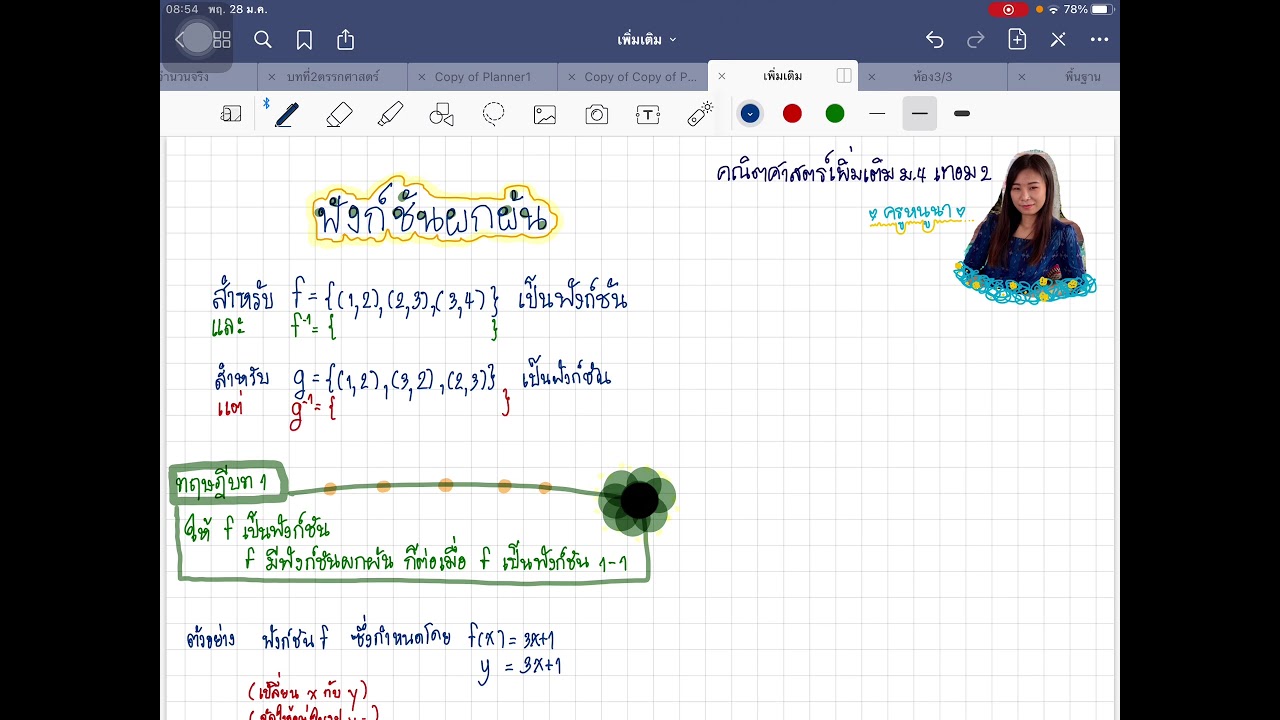The image size is (1280, 720).
Task: Redo the last action
Action: coord(976,40)
